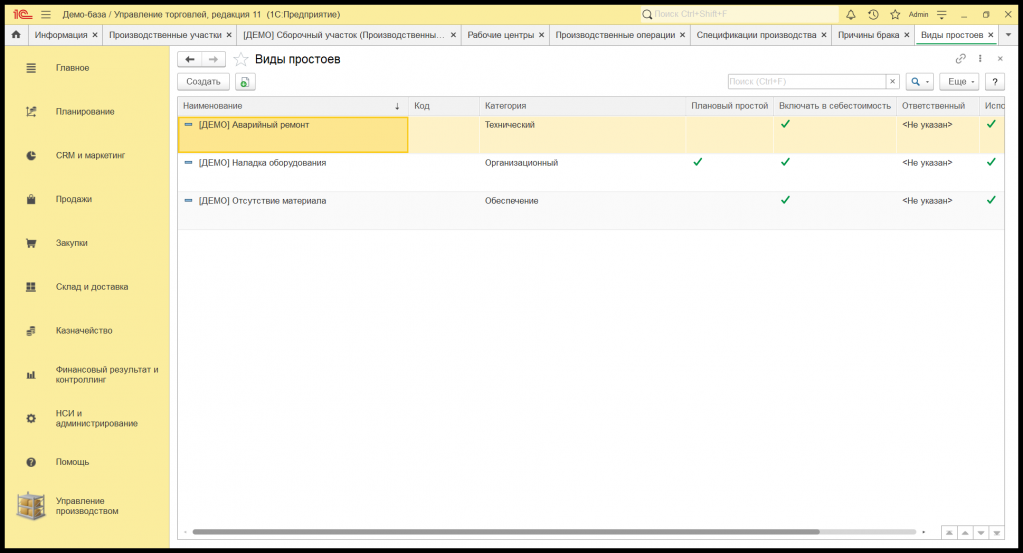Open favorites star in title bar
The height and width of the screenshot is (553, 1023).
(895, 14)
